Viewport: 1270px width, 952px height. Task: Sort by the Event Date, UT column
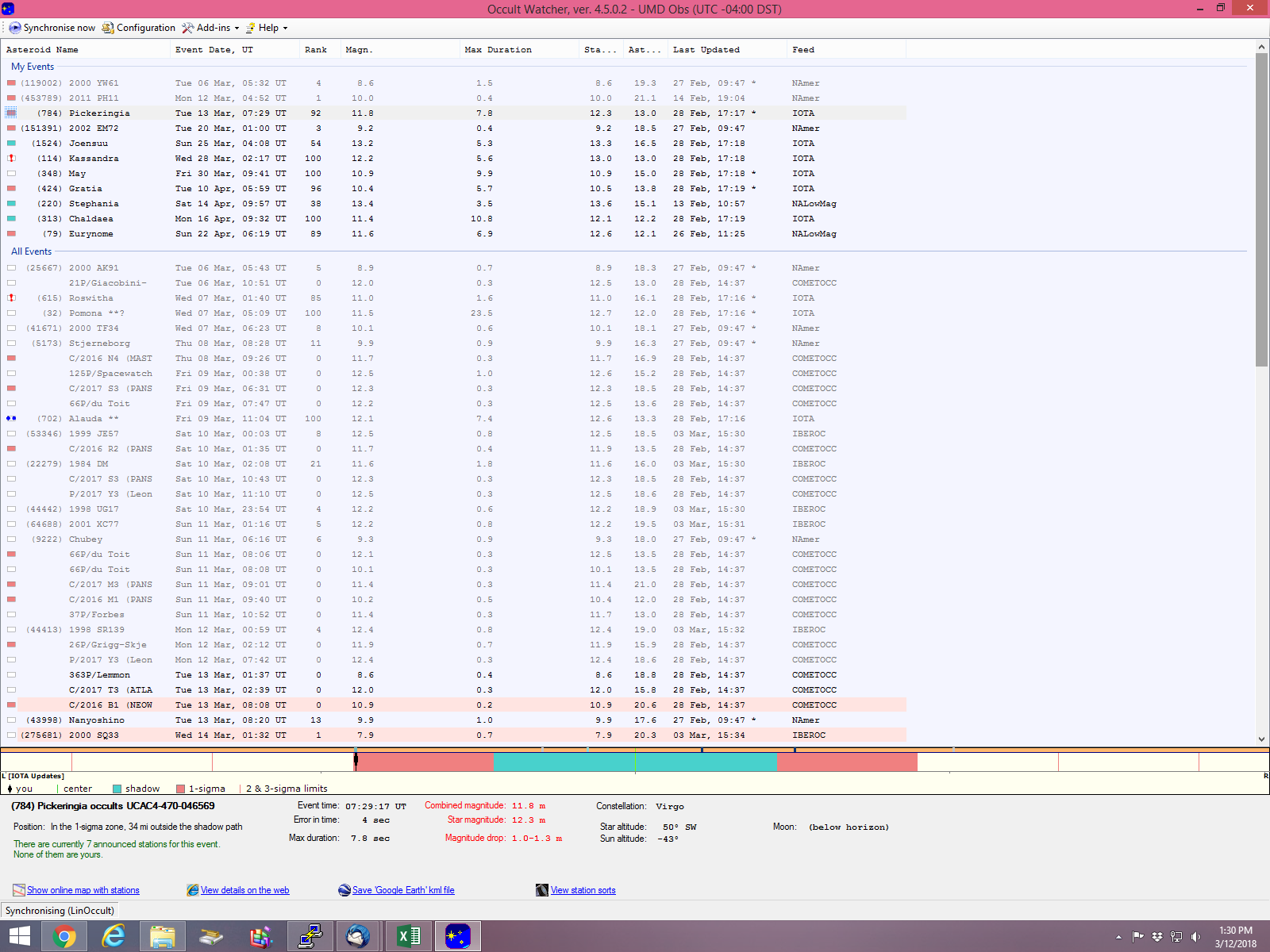pos(214,50)
